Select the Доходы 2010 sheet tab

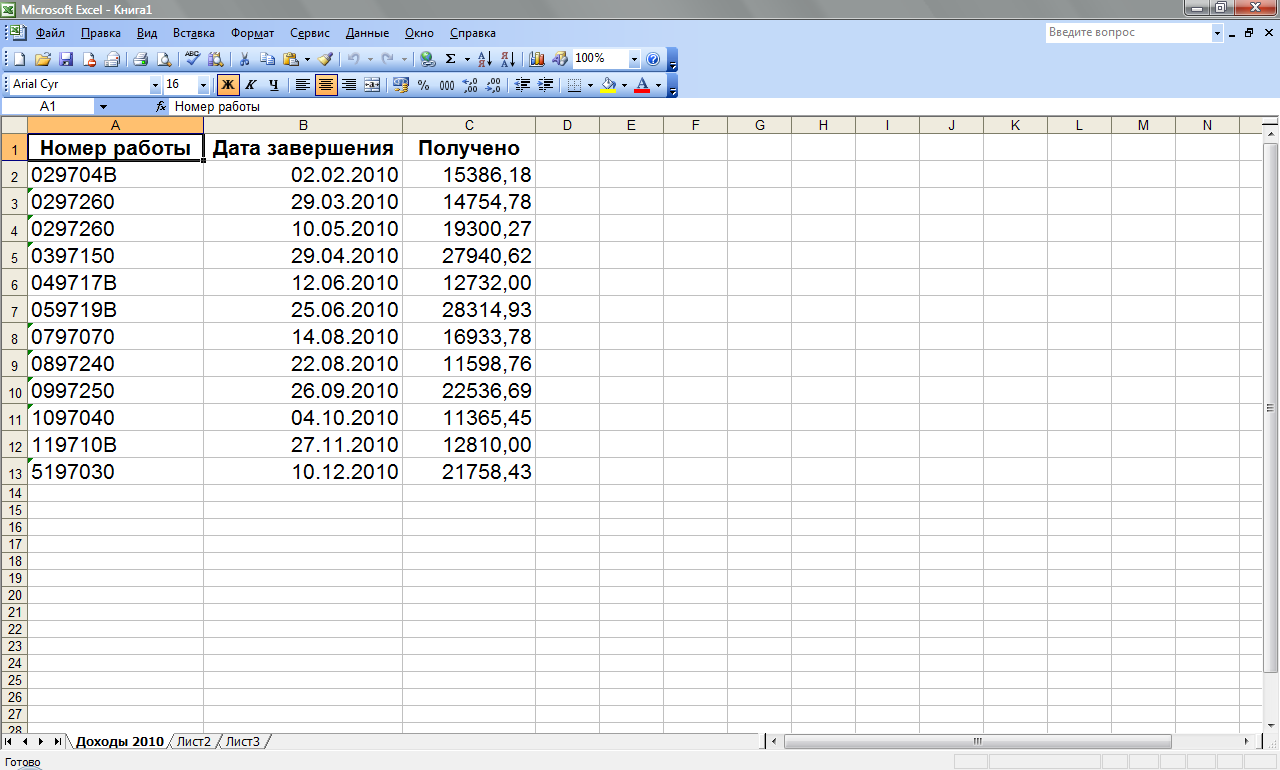(119, 742)
